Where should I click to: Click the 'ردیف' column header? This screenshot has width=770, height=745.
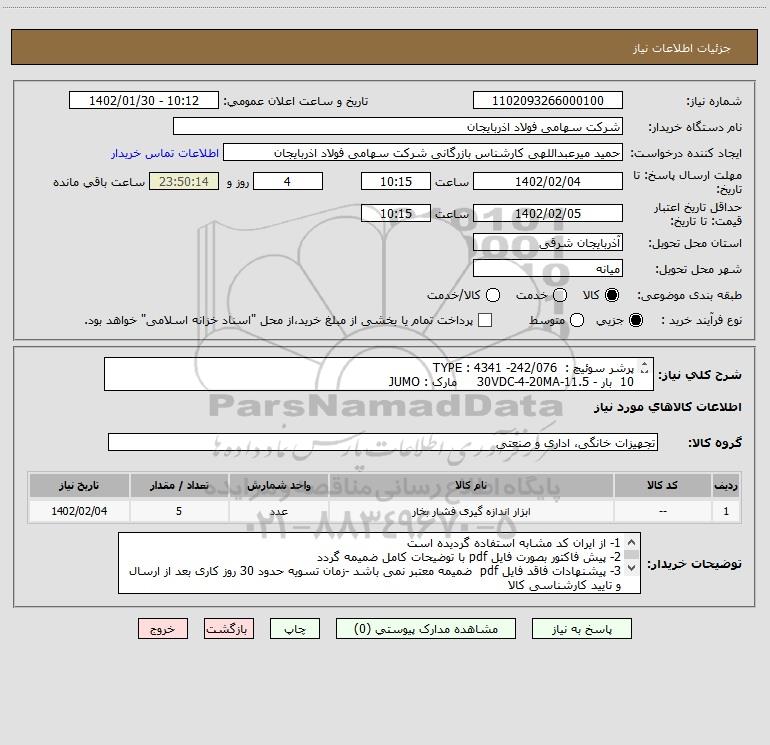pos(726,485)
